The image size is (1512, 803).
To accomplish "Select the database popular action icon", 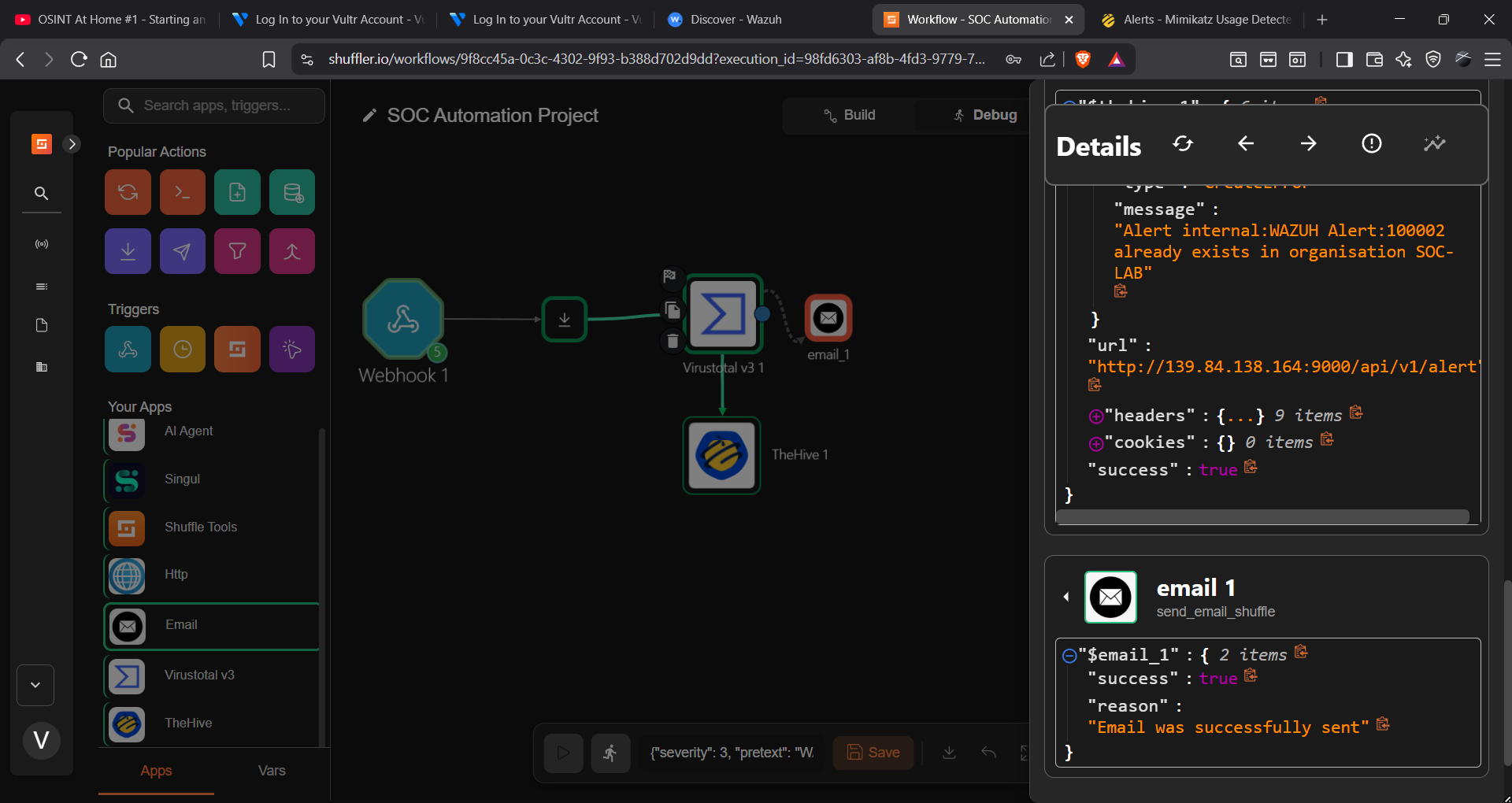I will click(292, 192).
